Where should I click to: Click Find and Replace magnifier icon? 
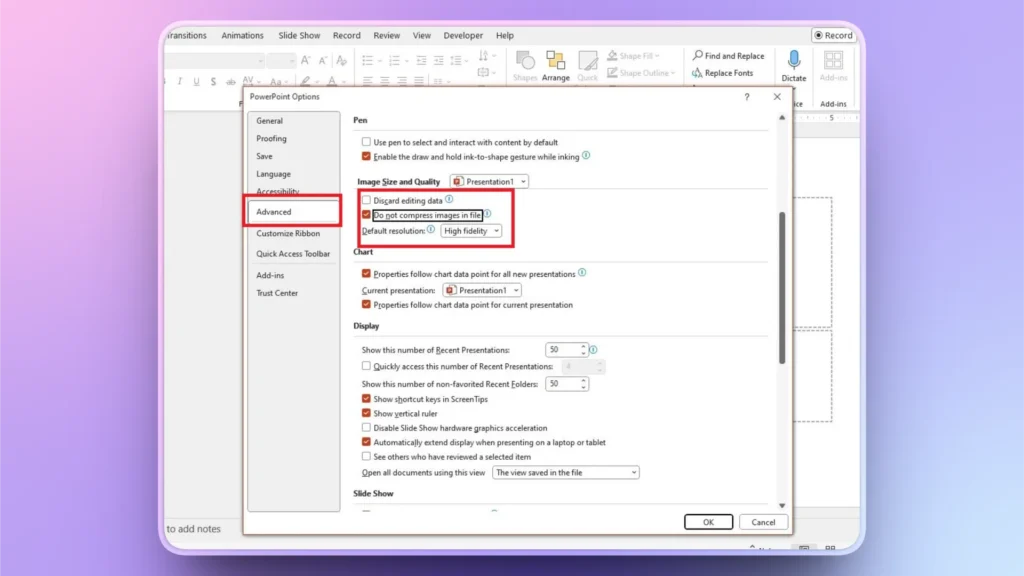click(x=698, y=55)
